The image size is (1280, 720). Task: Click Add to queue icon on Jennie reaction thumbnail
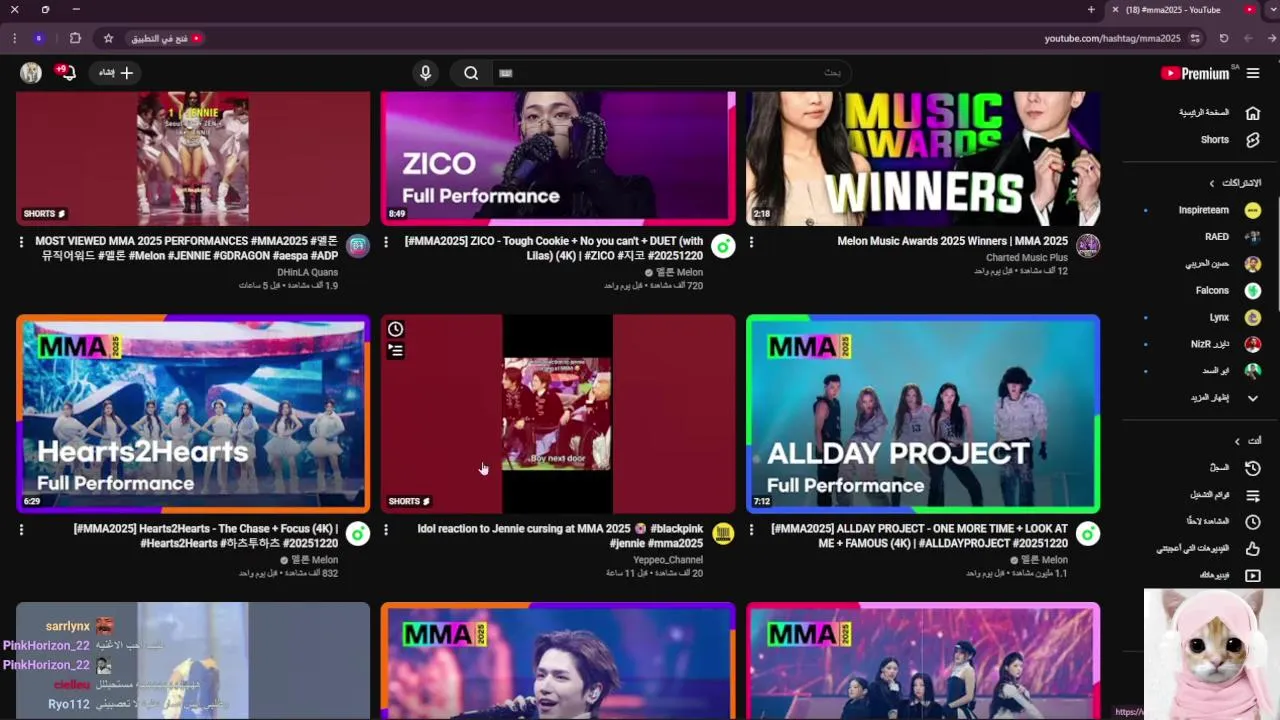click(396, 351)
